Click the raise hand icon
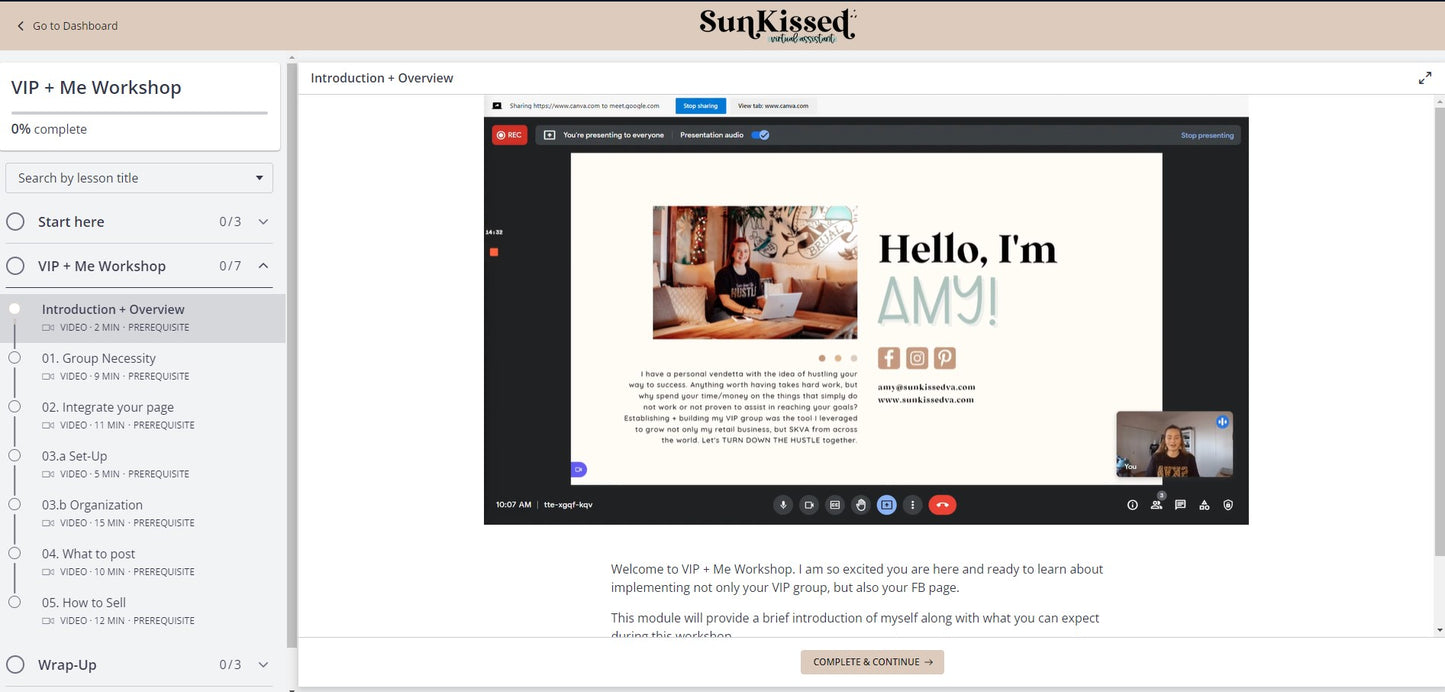Screen dimensions: 1445x692 pyautogui.click(x=861, y=505)
